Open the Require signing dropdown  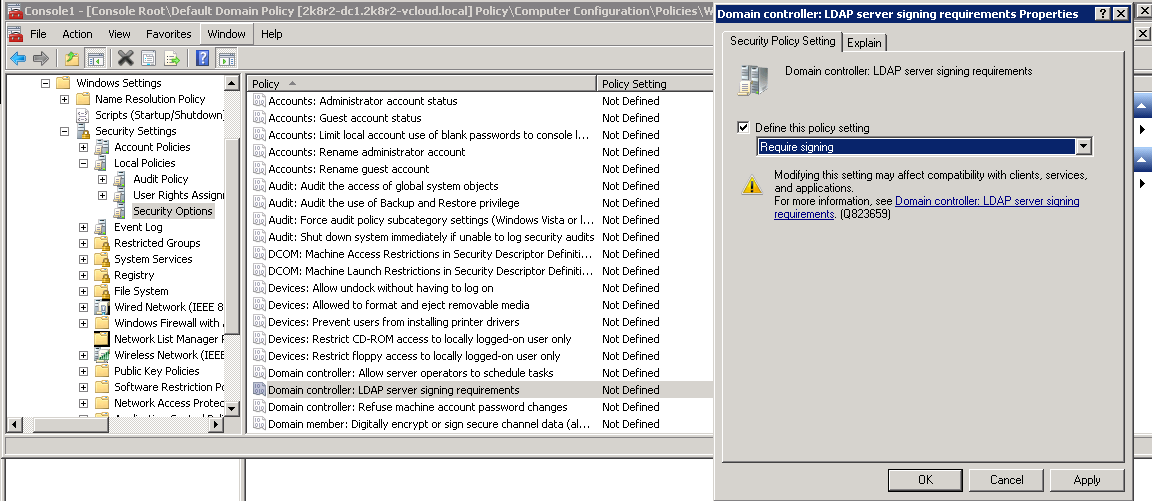(1082, 147)
